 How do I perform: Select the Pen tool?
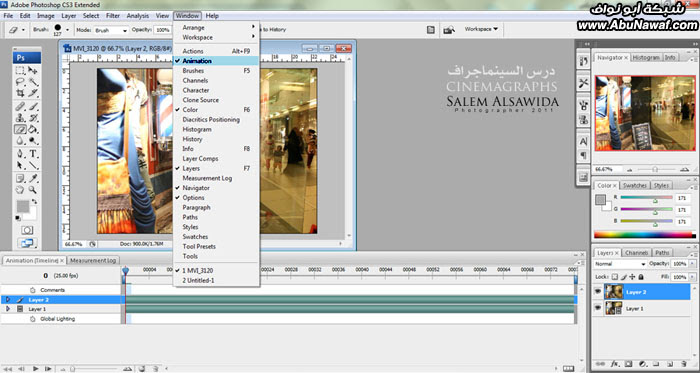(x=21, y=154)
